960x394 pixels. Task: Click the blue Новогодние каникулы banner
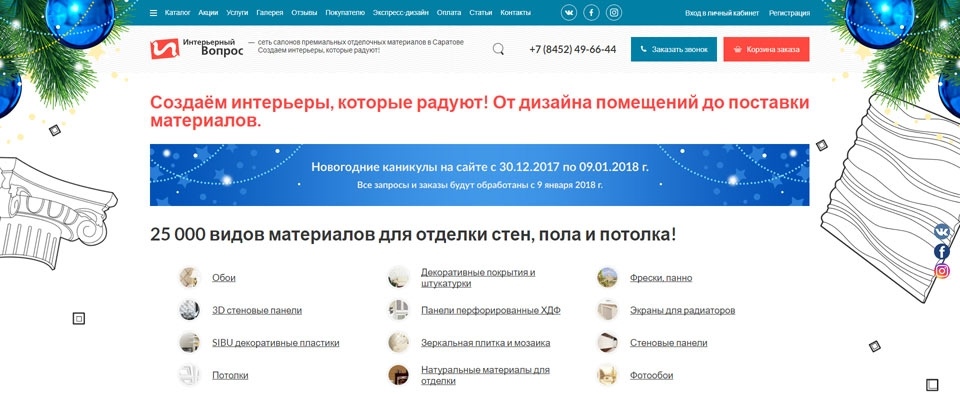pos(479,175)
